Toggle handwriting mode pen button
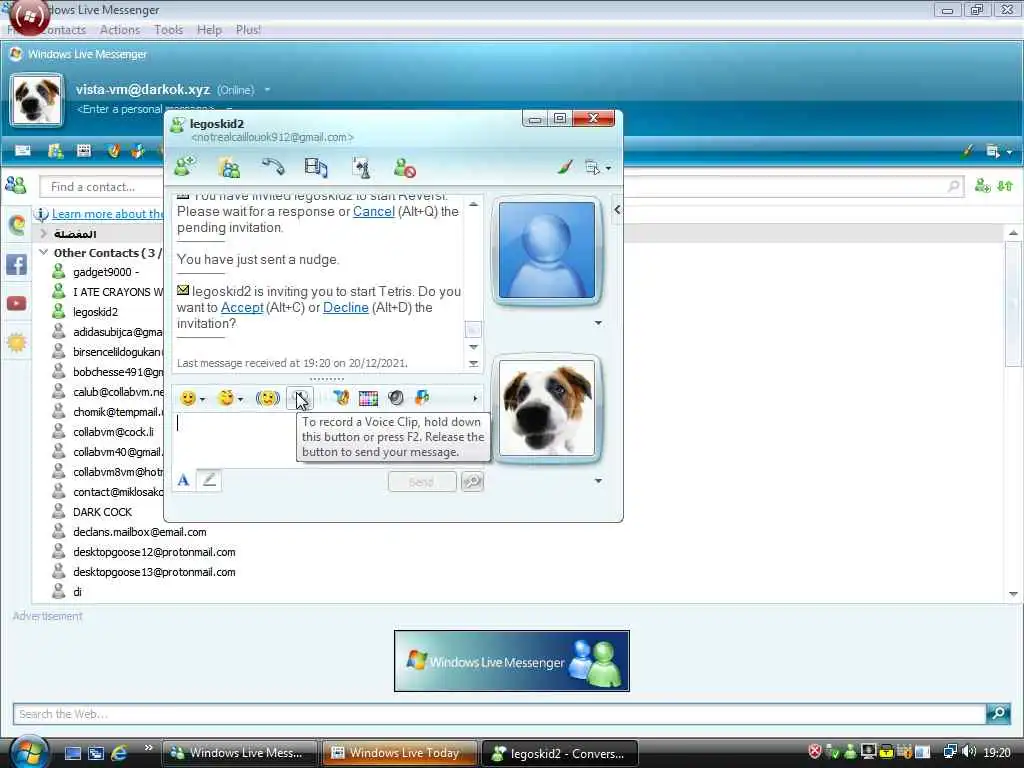Viewport: 1024px width, 768px height. coord(209,481)
